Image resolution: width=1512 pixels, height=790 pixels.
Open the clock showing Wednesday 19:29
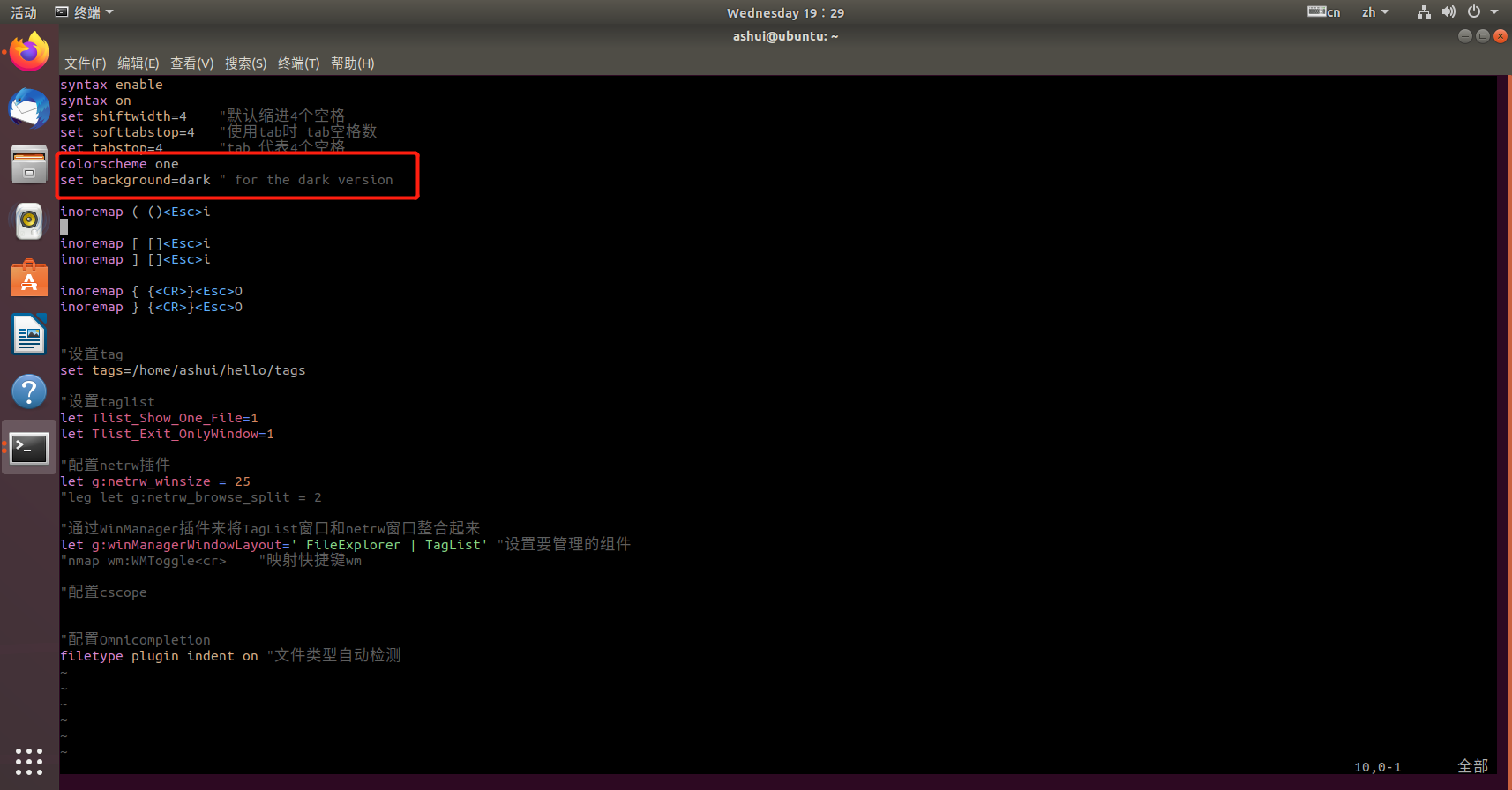(785, 12)
